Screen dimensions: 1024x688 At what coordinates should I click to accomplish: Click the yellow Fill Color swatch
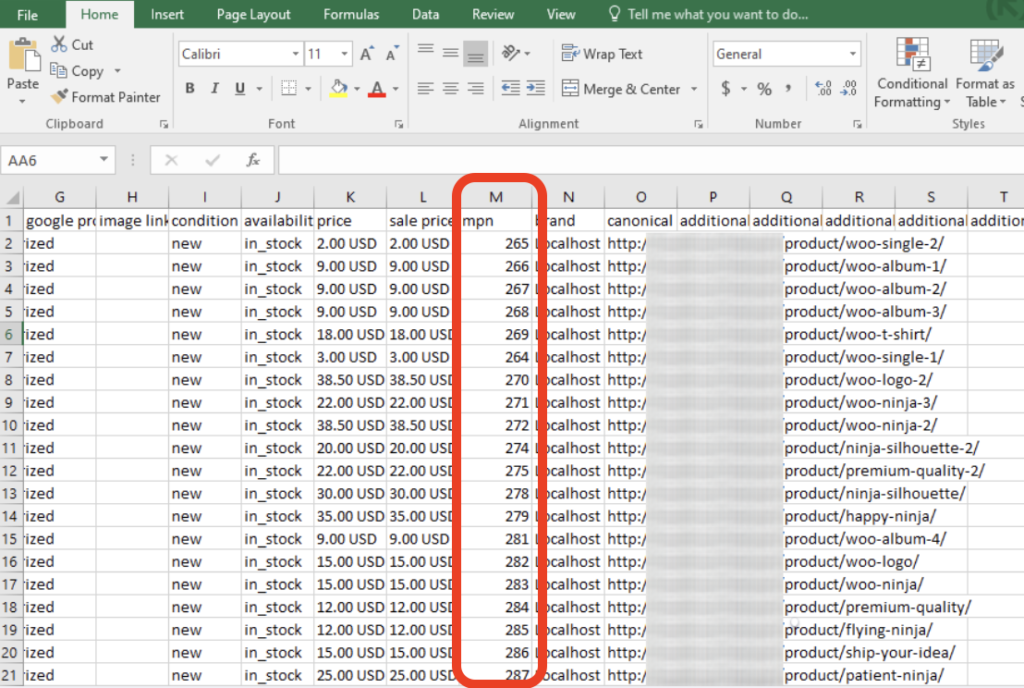[338, 89]
